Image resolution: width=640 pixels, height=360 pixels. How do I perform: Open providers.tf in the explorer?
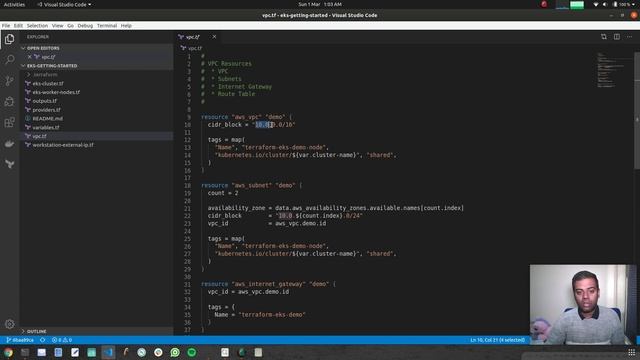97,110
